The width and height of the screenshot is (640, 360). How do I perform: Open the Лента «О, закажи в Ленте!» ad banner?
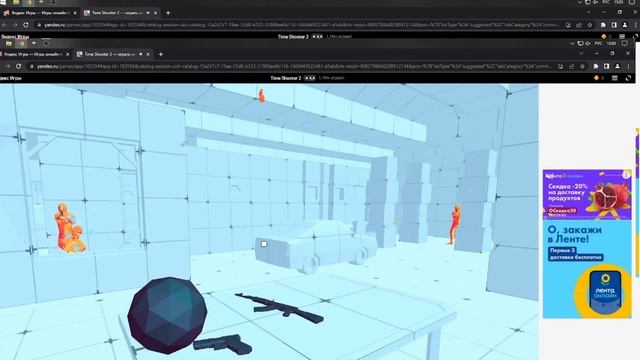[x=587, y=244]
